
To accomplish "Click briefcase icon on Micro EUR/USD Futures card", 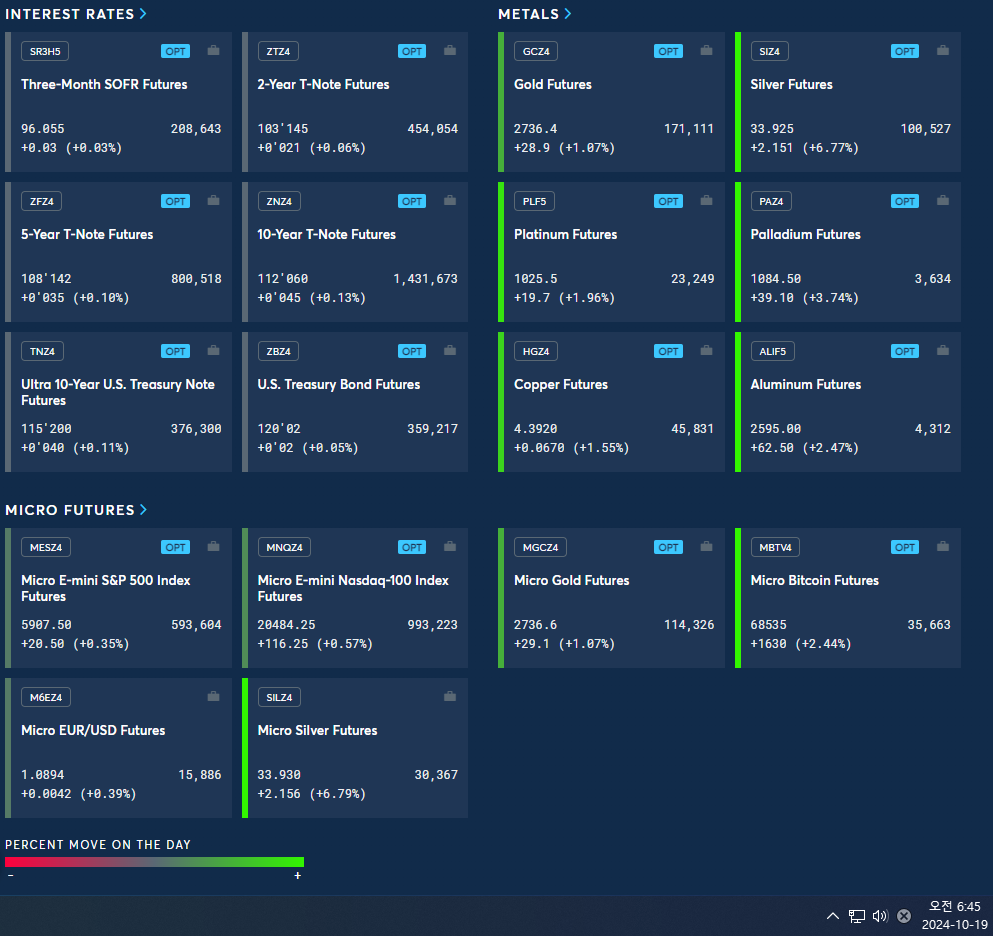I will [x=213, y=697].
